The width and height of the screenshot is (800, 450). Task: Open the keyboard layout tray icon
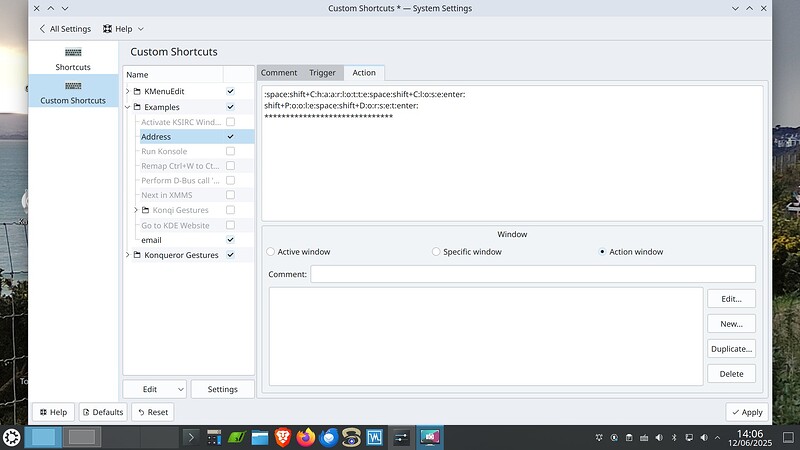pos(644,437)
